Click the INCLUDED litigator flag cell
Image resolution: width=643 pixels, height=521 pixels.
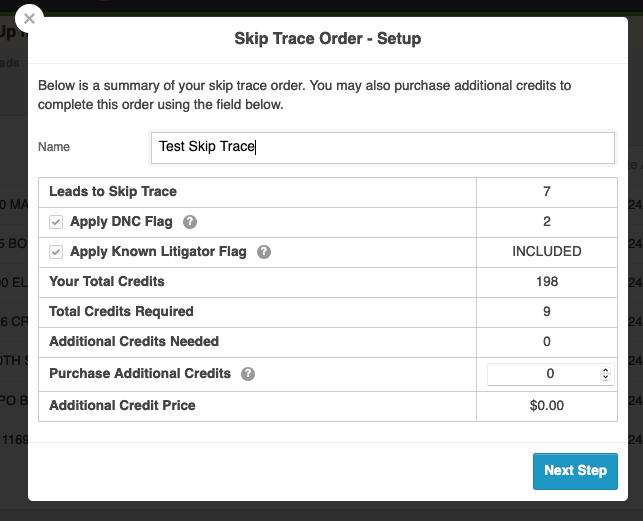[547, 251]
